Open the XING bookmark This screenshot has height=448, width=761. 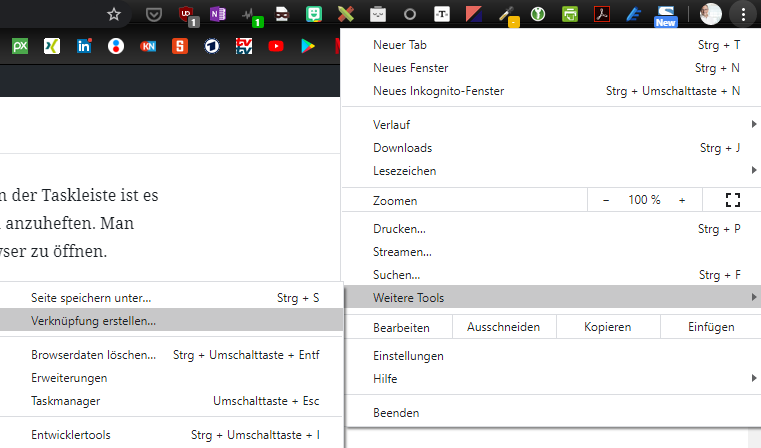click(x=52, y=46)
